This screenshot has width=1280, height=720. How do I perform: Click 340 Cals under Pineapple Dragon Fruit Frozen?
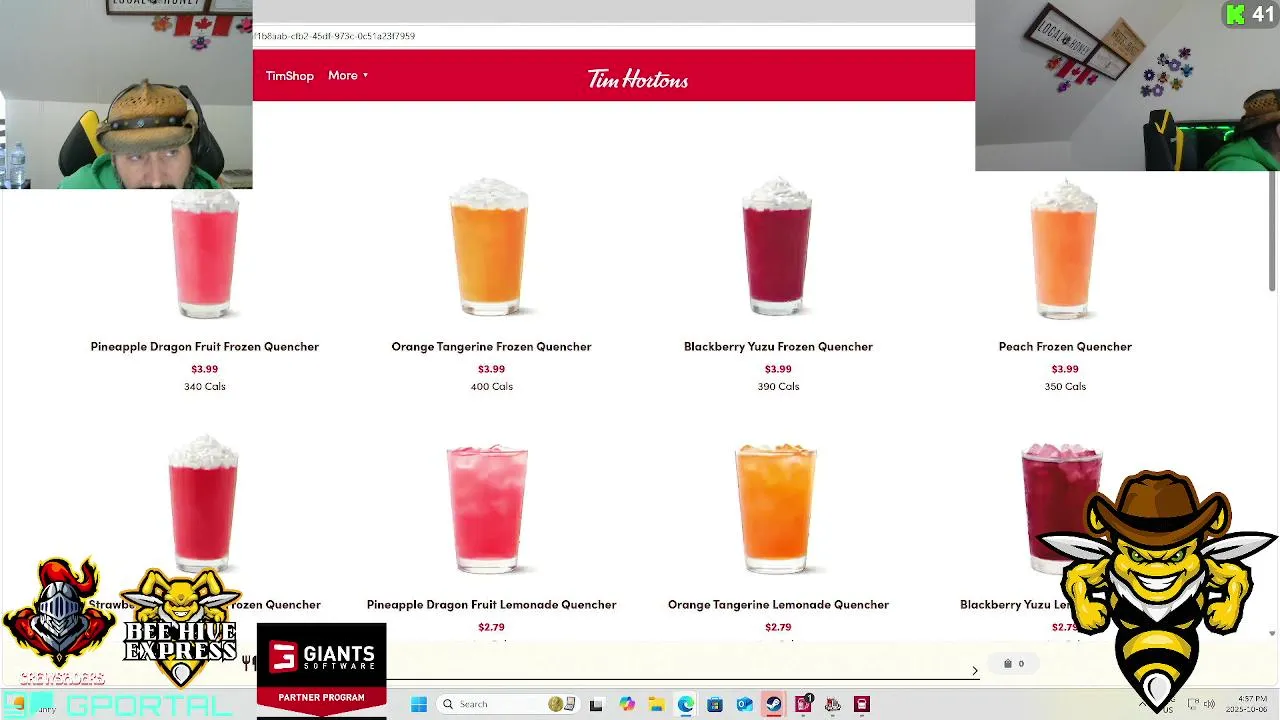pos(205,386)
